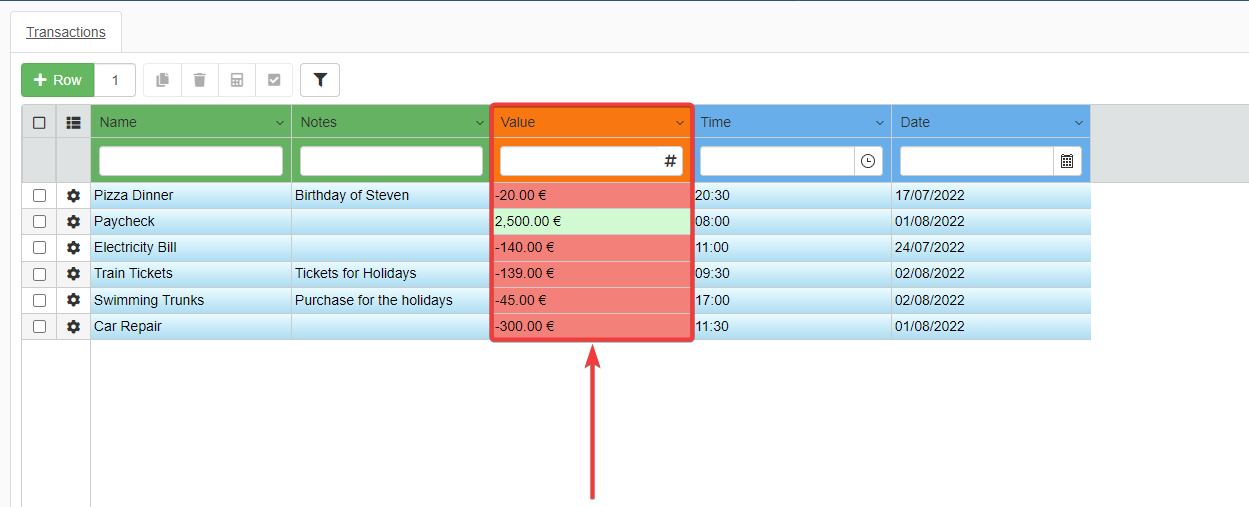The height and width of the screenshot is (507, 1249).
Task: Open gear settings for Car Repair row
Action: pyautogui.click(x=73, y=326)
